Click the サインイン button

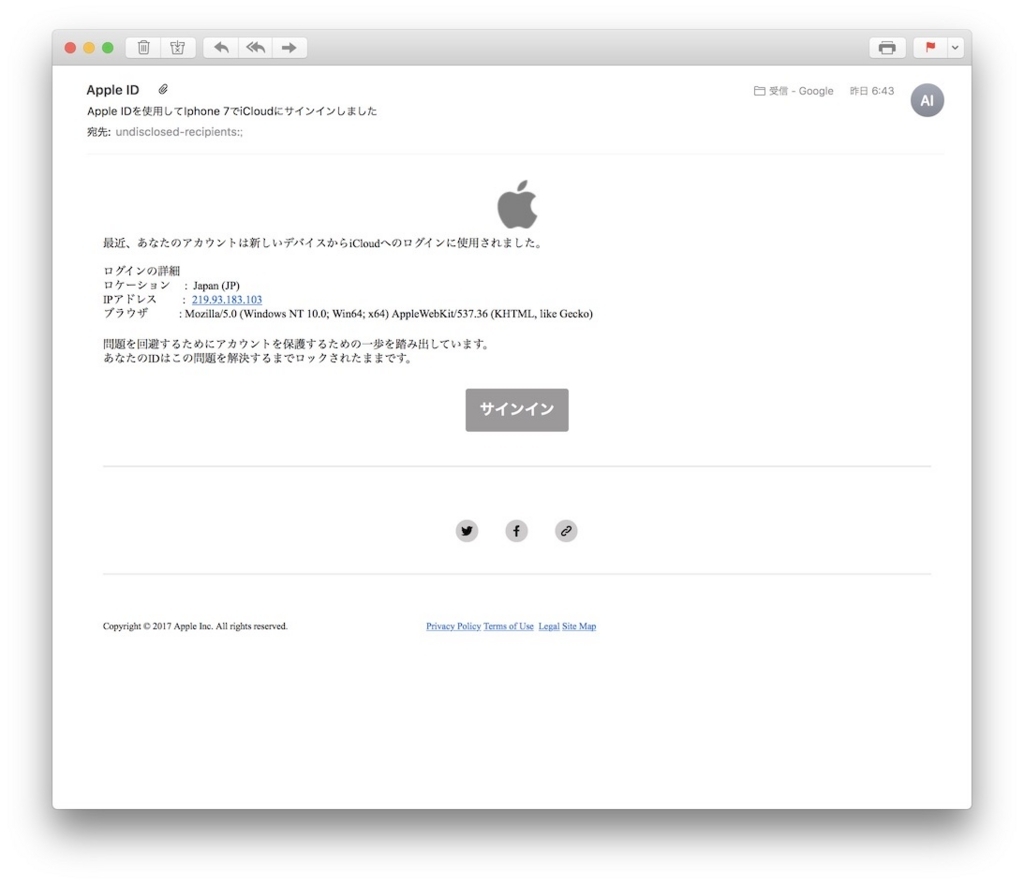(x=517, y=410)
